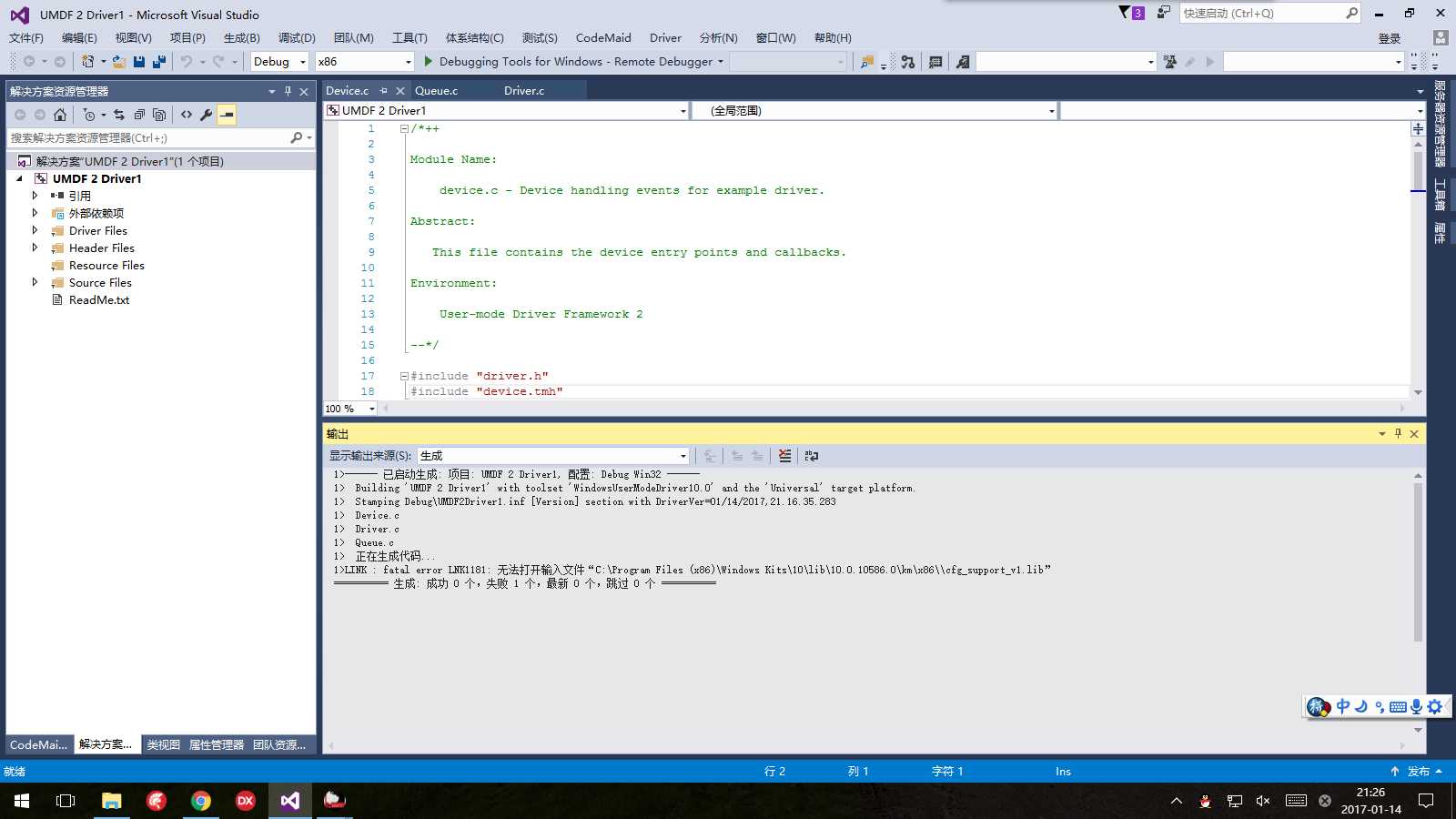Screen dimensions: 1456x819
Task: Open the feedback icon in the title bar
Action: point(1163,13)
